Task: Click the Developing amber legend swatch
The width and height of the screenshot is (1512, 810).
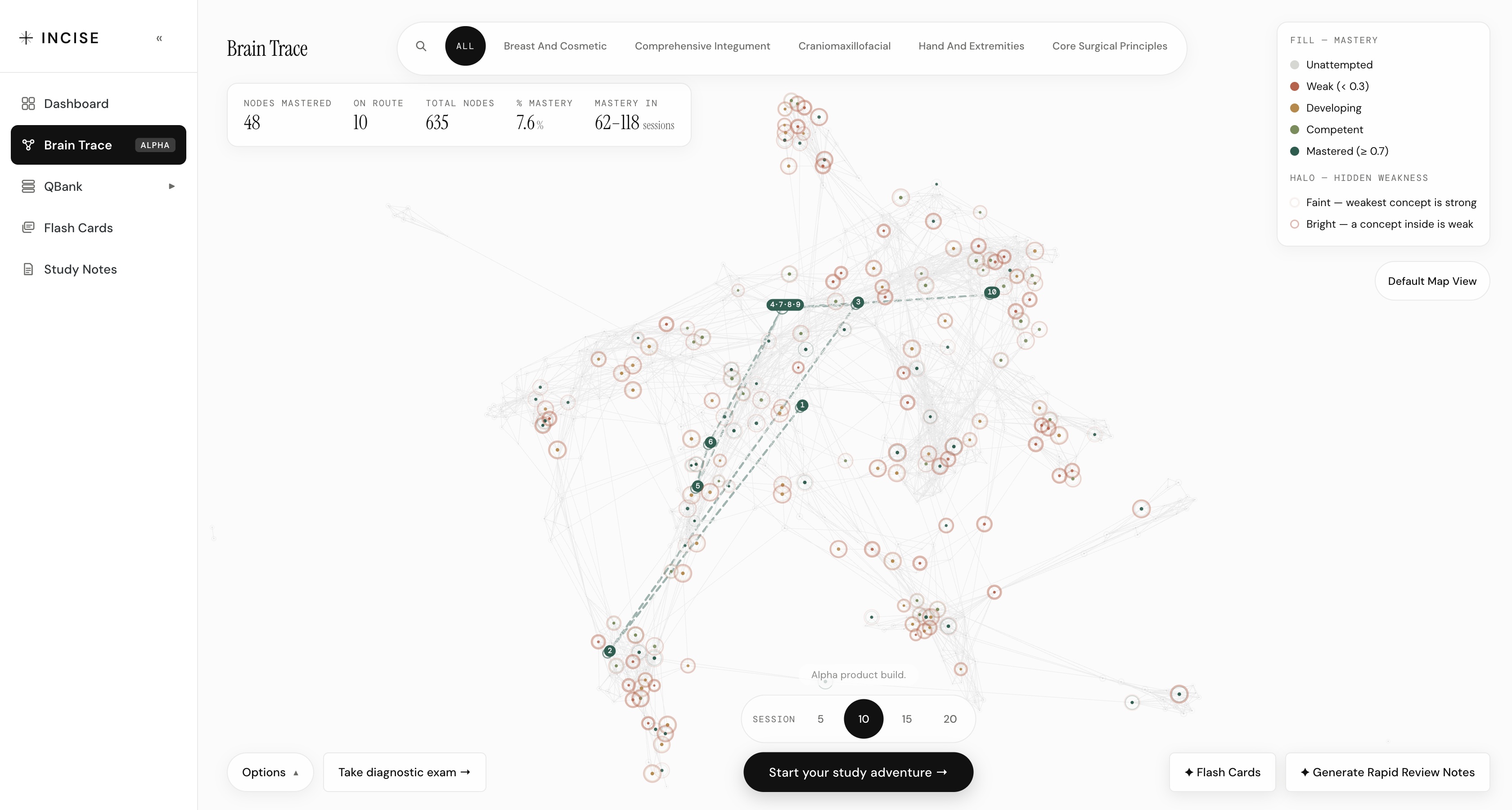Action: coord(1295,108)
